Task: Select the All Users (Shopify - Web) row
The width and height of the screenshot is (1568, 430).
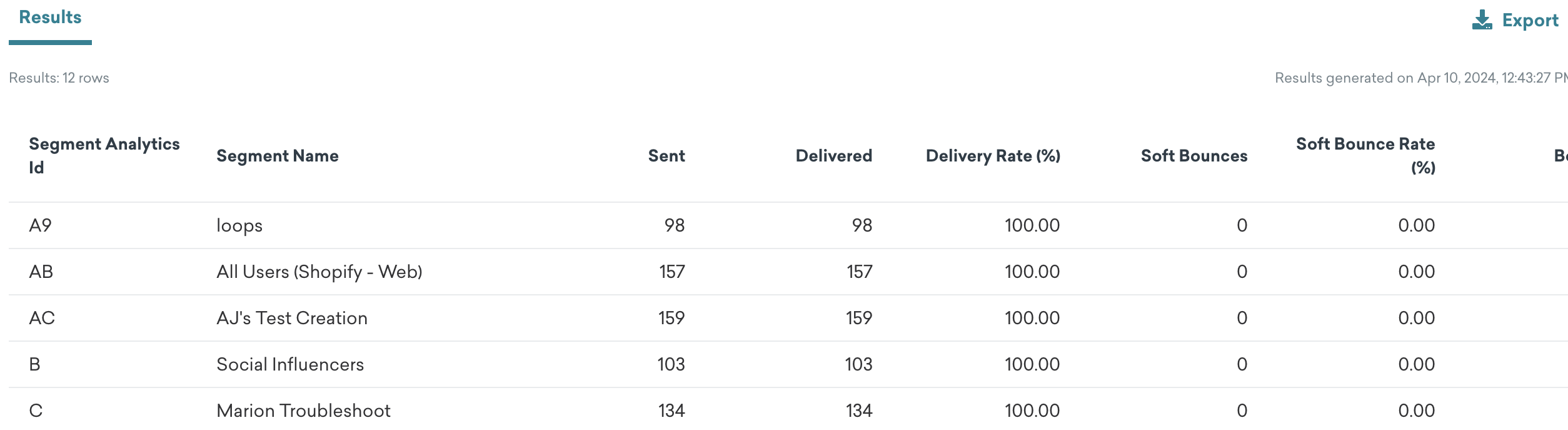Action: coord(788,272)
